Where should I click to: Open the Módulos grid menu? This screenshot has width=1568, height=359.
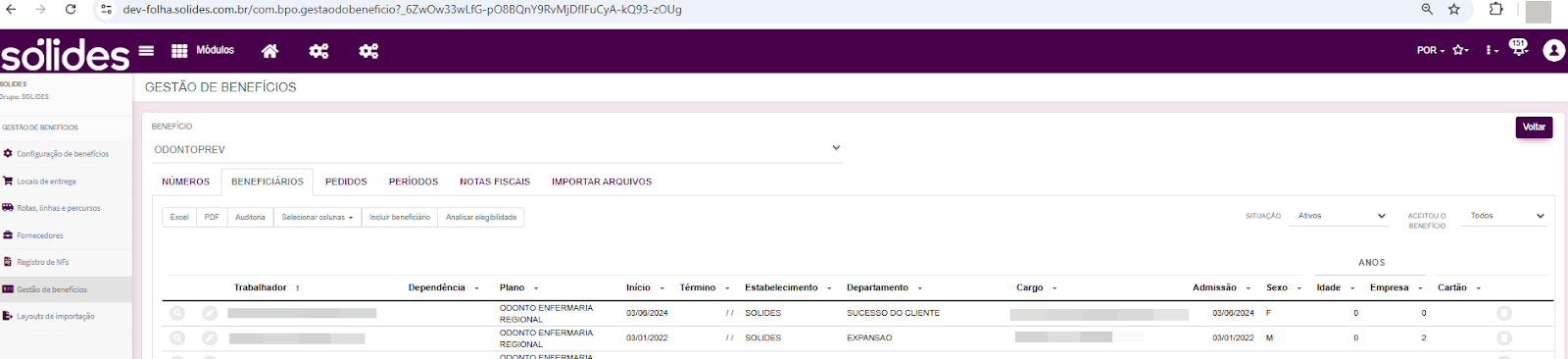click(203, 50)
